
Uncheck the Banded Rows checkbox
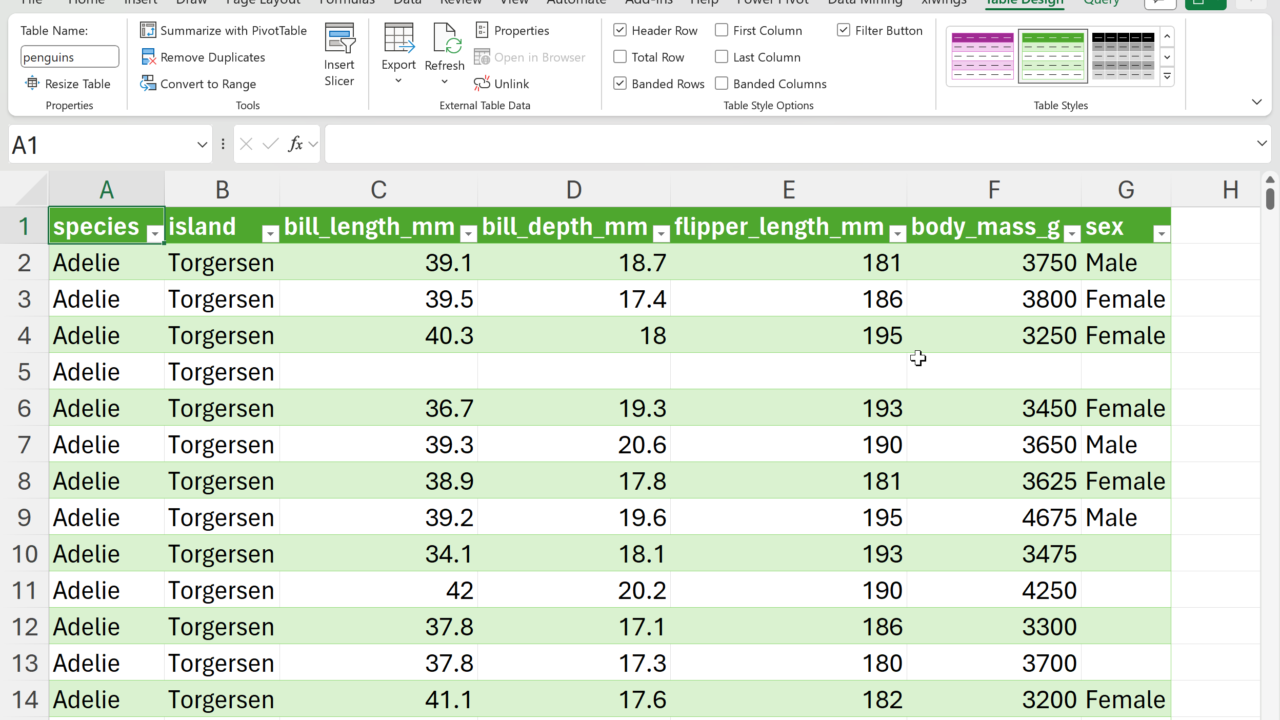(620, 84)
